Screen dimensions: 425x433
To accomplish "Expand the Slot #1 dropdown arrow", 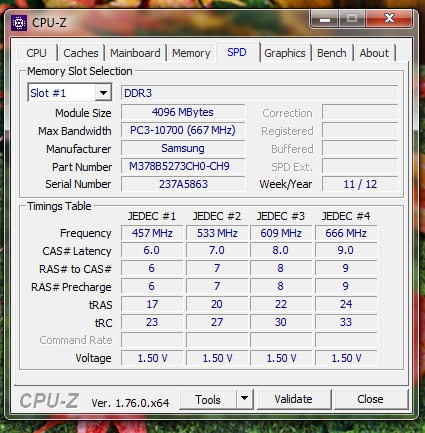I will (103, 93).
